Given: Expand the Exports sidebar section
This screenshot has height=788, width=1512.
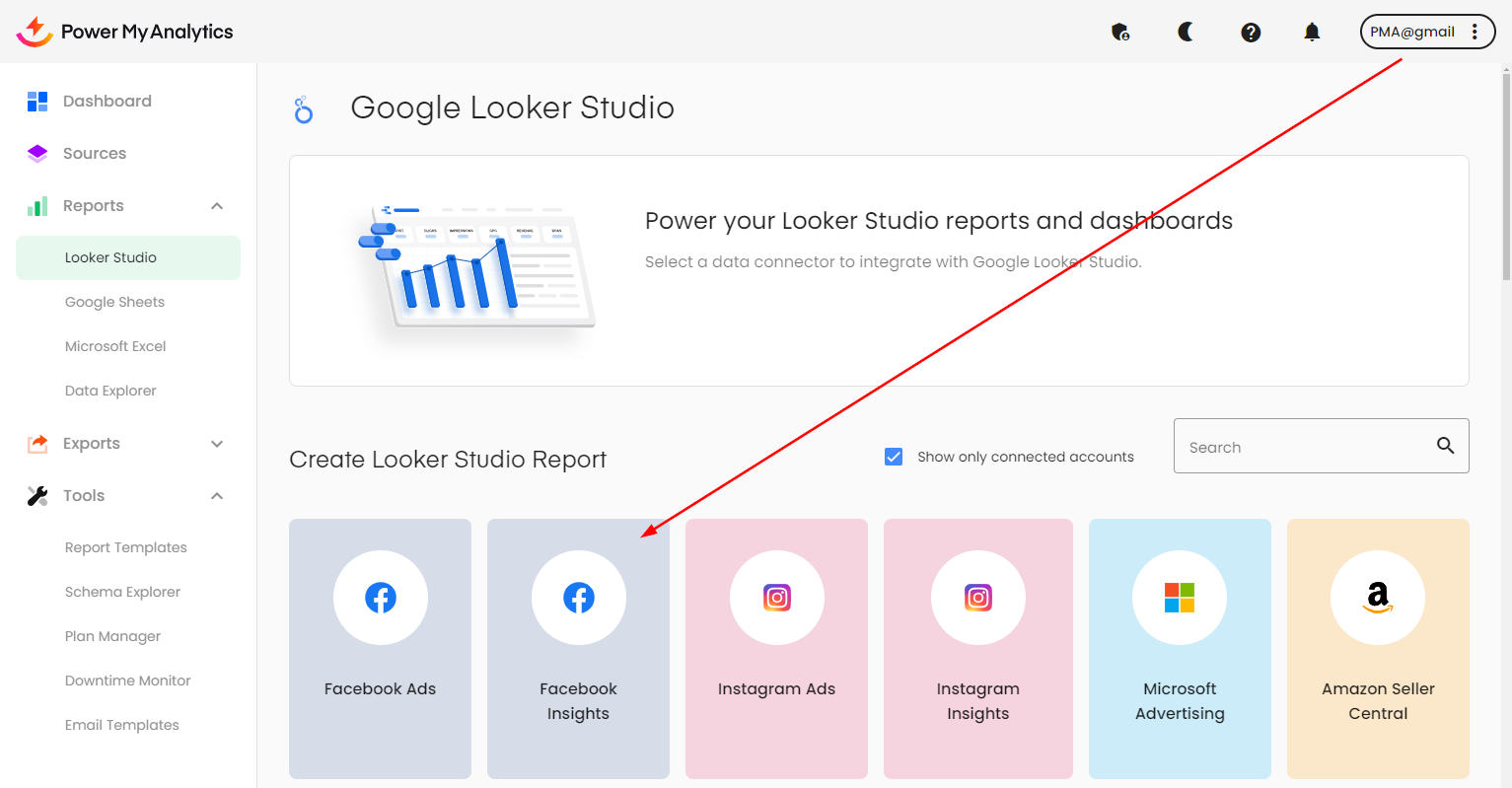Looking at the screenshot, I should coord(217,444).
